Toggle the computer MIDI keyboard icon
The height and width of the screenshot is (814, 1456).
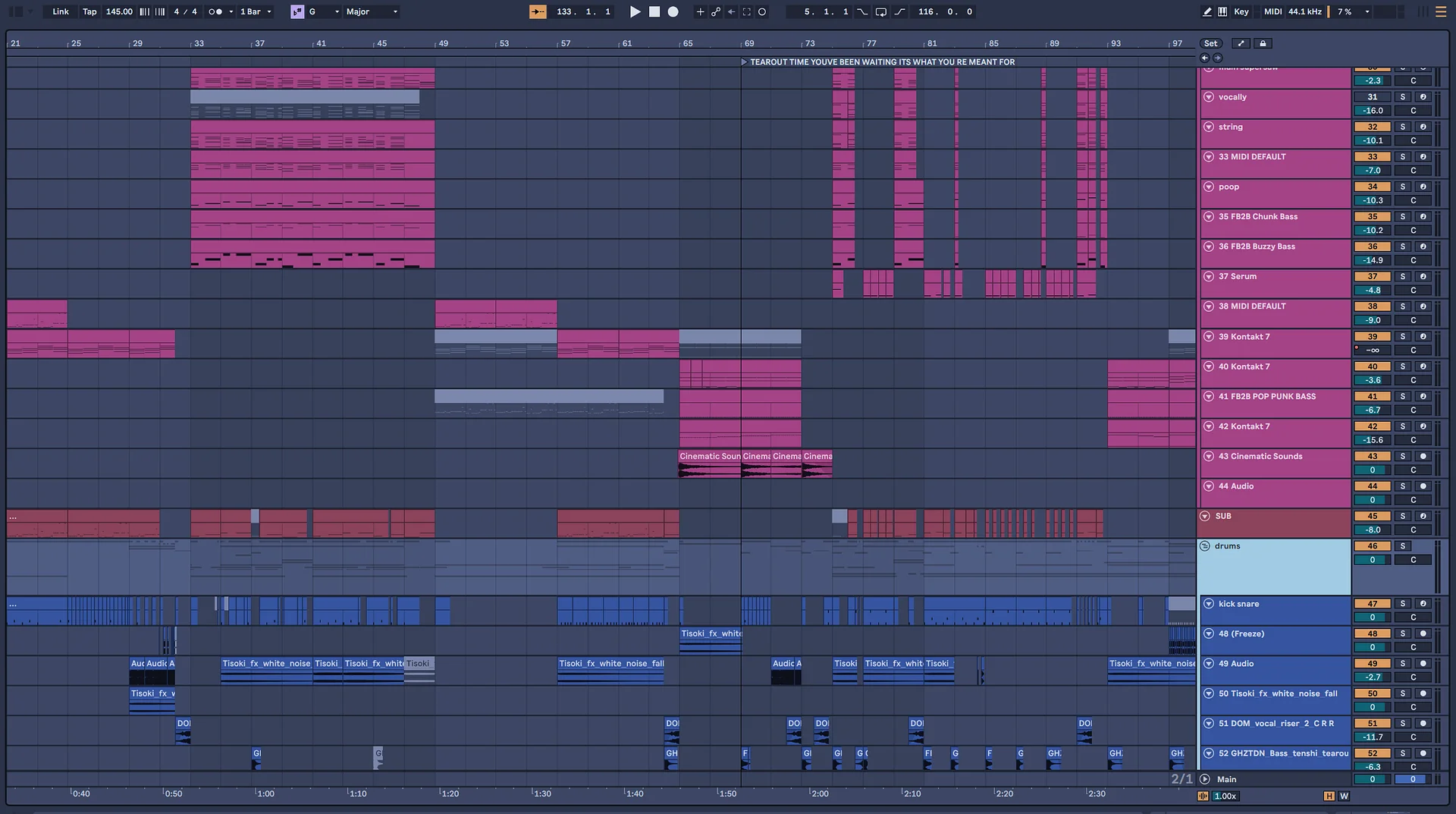pos(1222,11)
